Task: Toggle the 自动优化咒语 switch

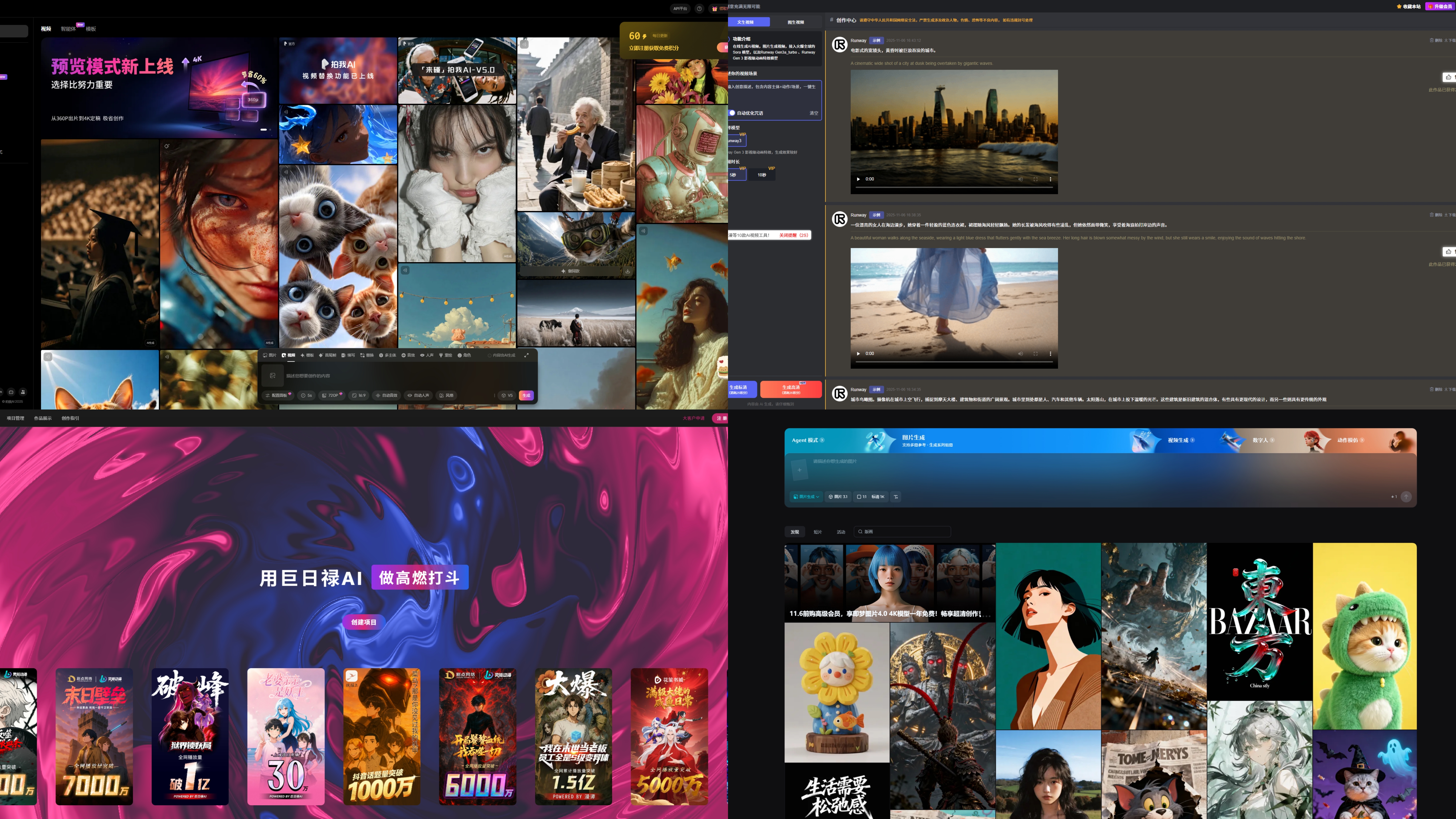Action: [x=732, y=113]
